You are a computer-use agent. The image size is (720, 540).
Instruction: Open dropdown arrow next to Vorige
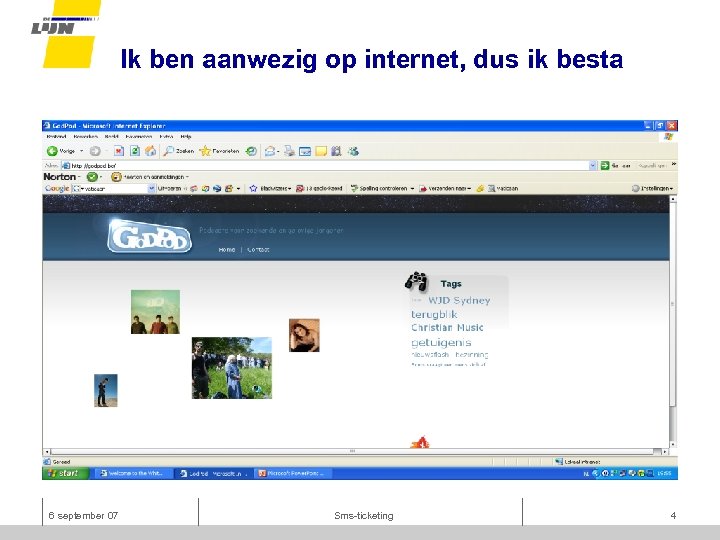[82, 151]
